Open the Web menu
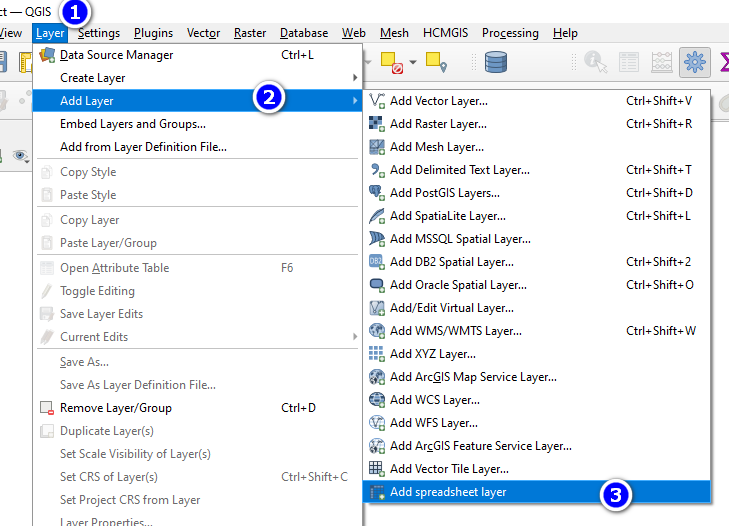This screenshot has width=729, height=526. click(x=353, y=33)
